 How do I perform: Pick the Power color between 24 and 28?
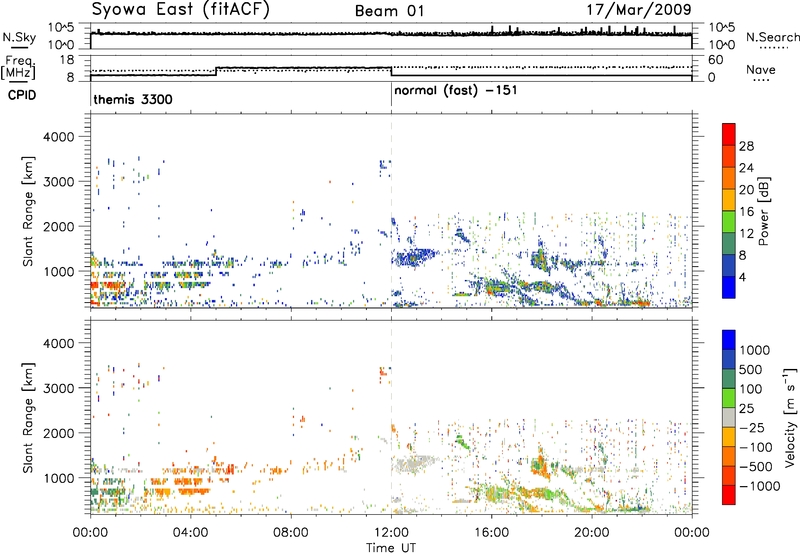tap(729, 156)
